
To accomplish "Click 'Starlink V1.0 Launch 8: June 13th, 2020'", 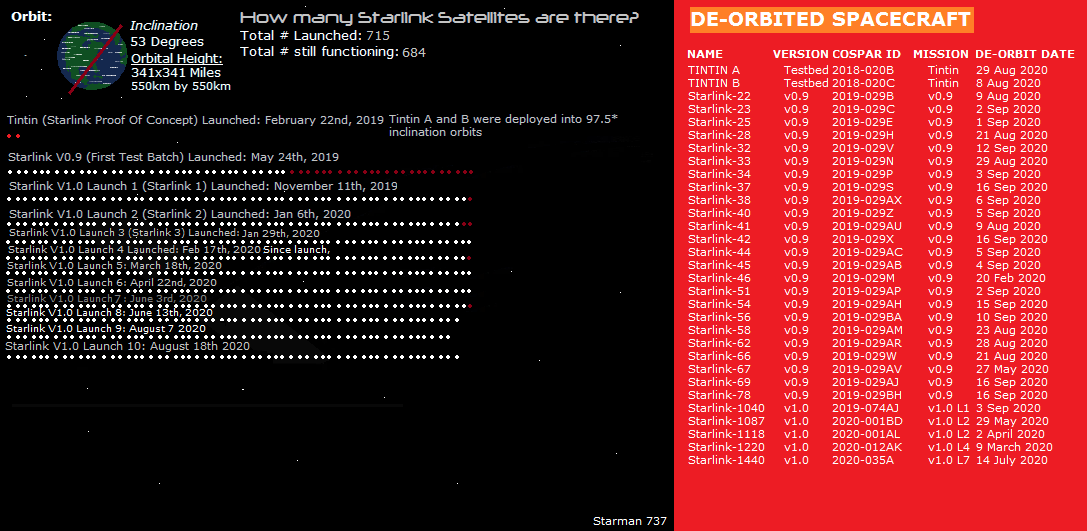I will pyautogui.click(x=110, y=313).
